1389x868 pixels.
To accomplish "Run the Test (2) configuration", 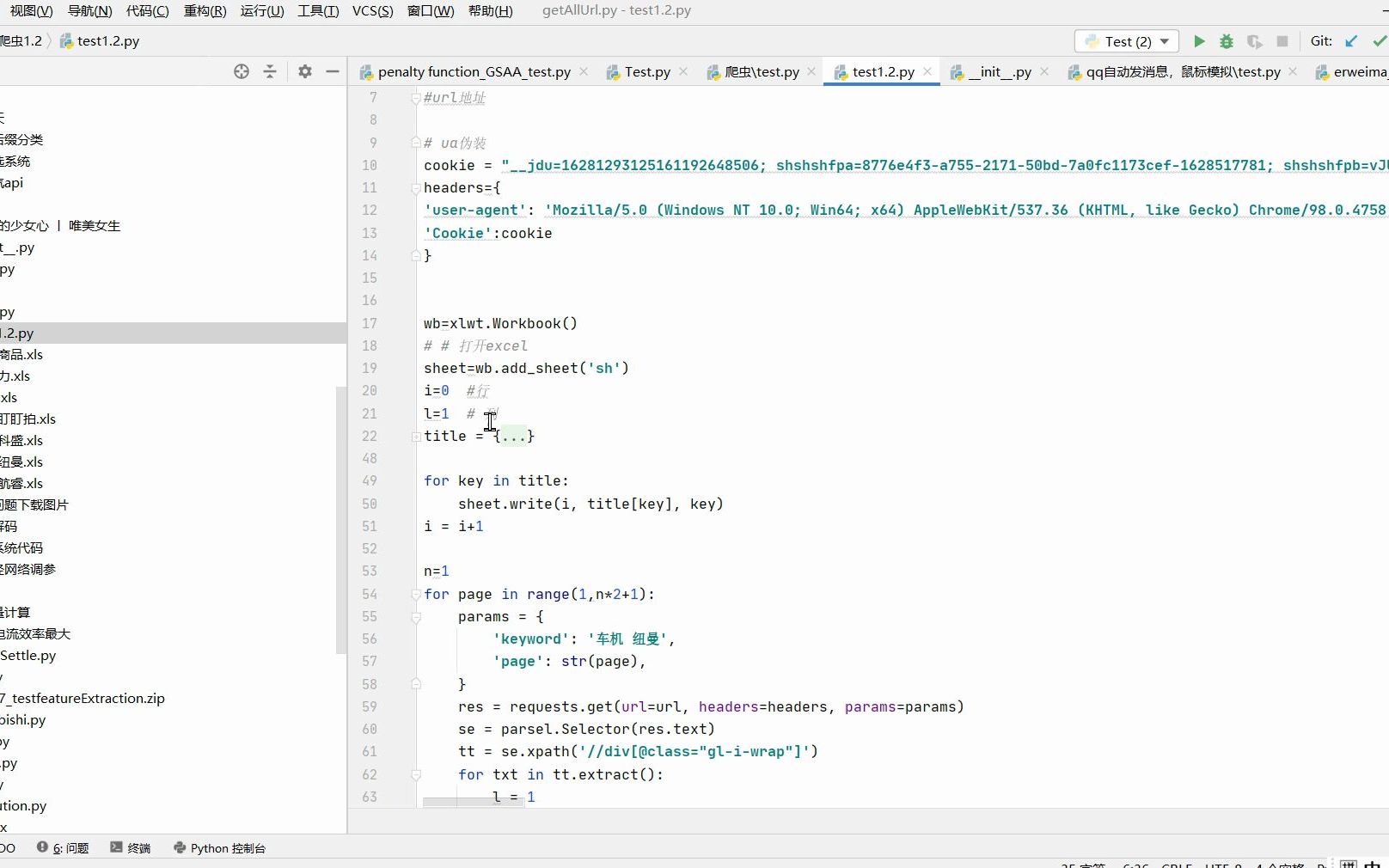I will coord(1199,41).
